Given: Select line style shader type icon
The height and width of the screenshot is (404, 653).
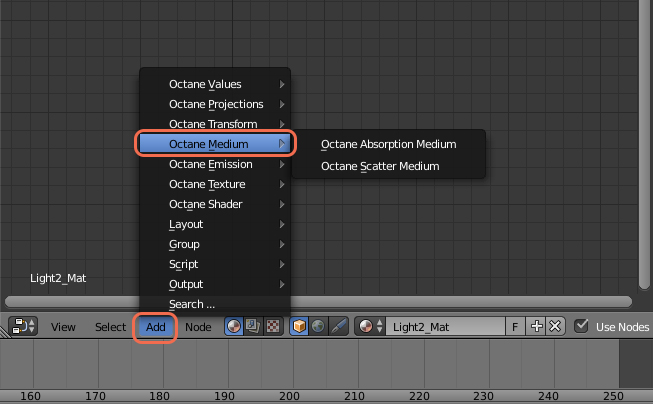Looking at the screenshot, I should coord(338,326).
